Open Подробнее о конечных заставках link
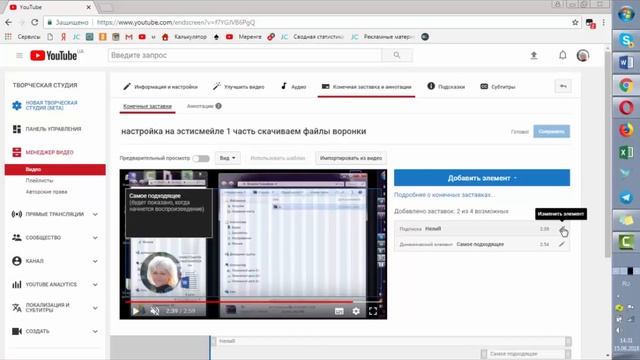Viewport: 640px width, 360px height. tap(444, 195)
